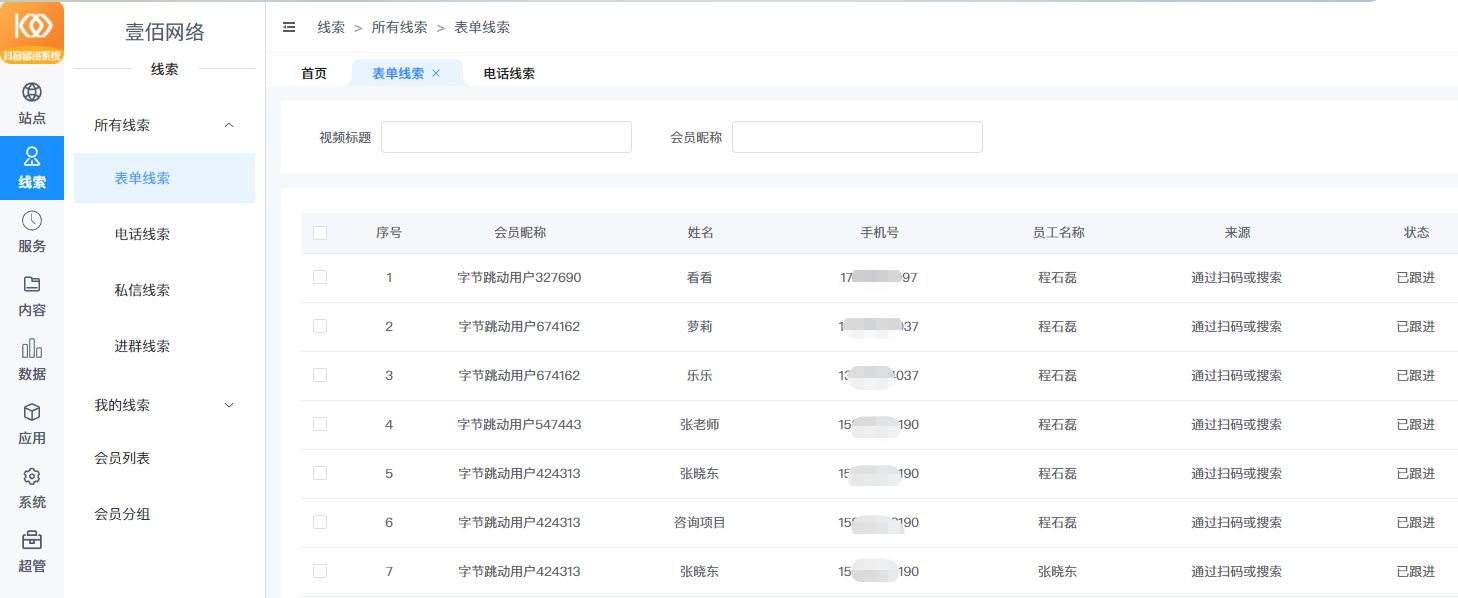Screen dimensions: 1458x598
Task: Click the 手机号 column header
Action: click(879, 233)
